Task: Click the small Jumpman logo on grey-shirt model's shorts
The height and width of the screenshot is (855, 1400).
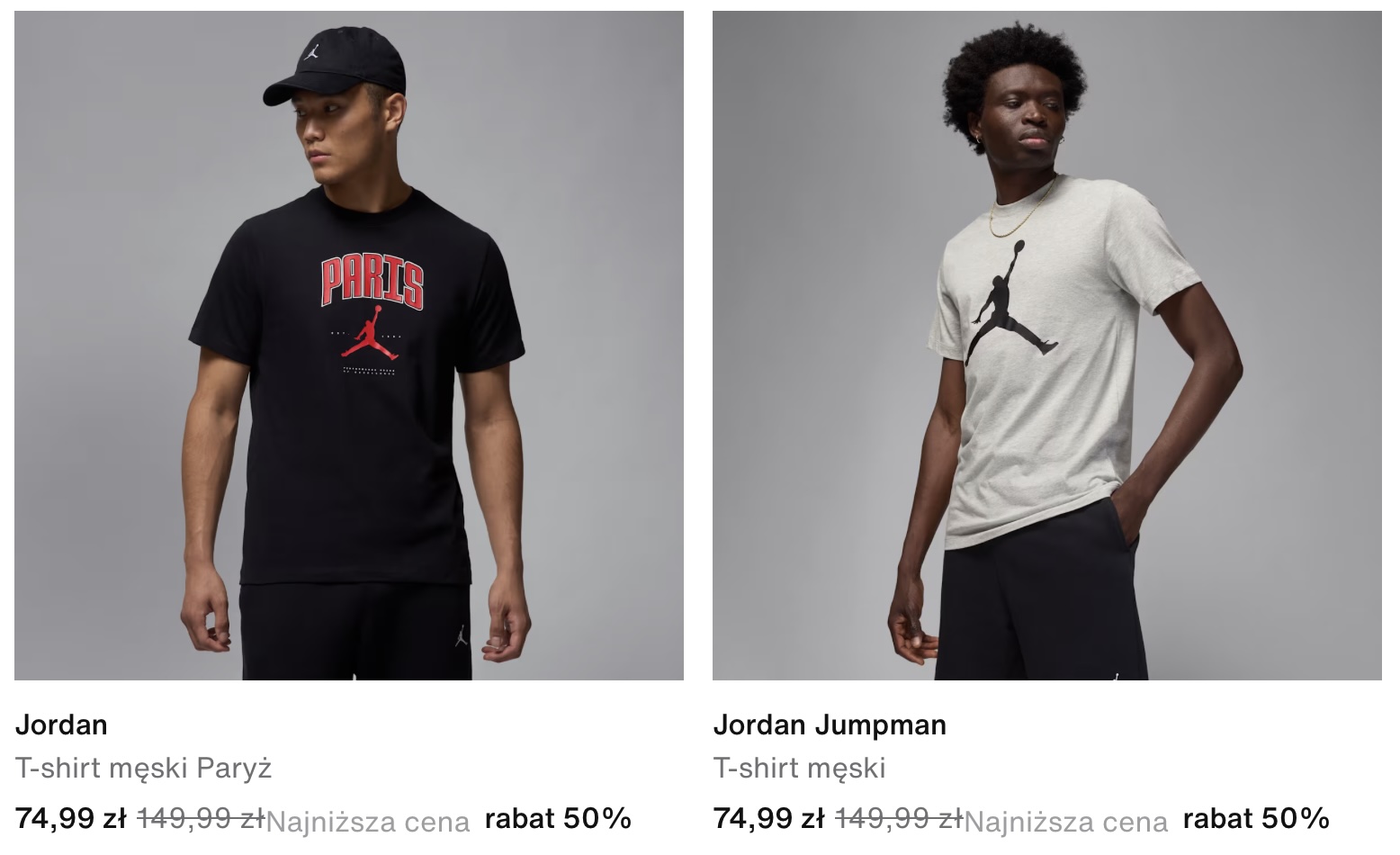Action: click(x=1117, y=674)
